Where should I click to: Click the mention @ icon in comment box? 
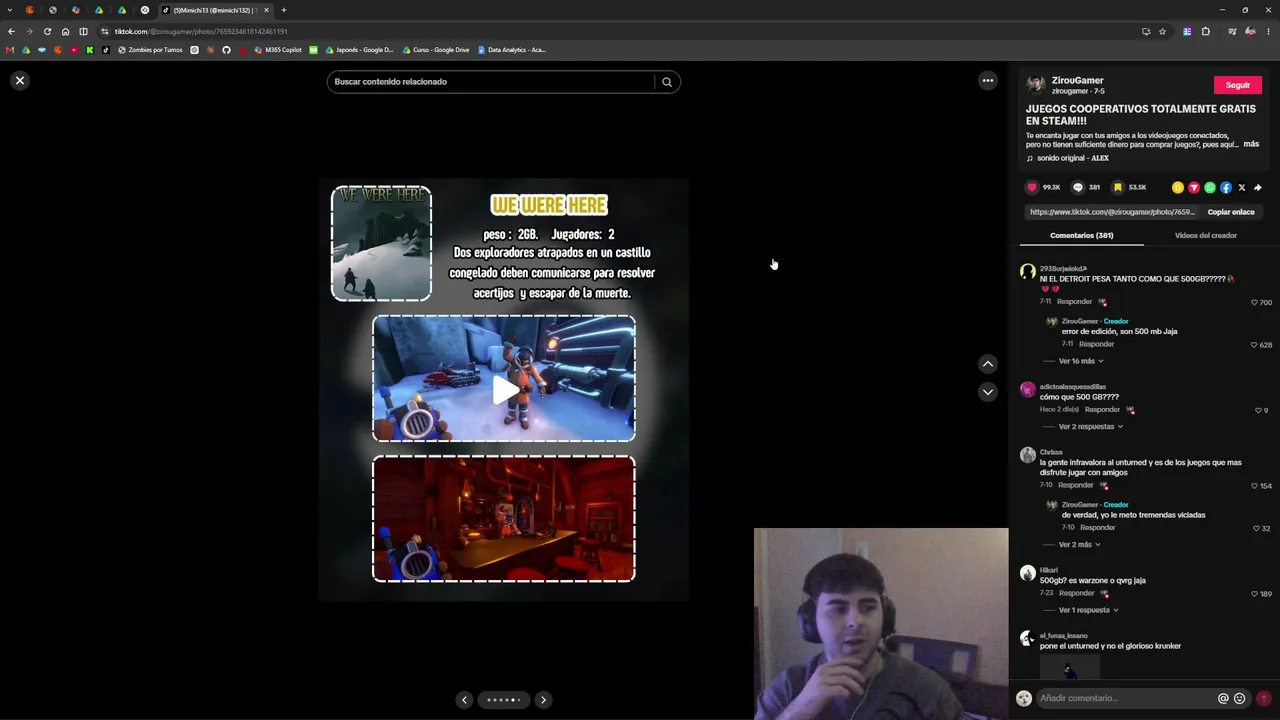click(1223, 699)
